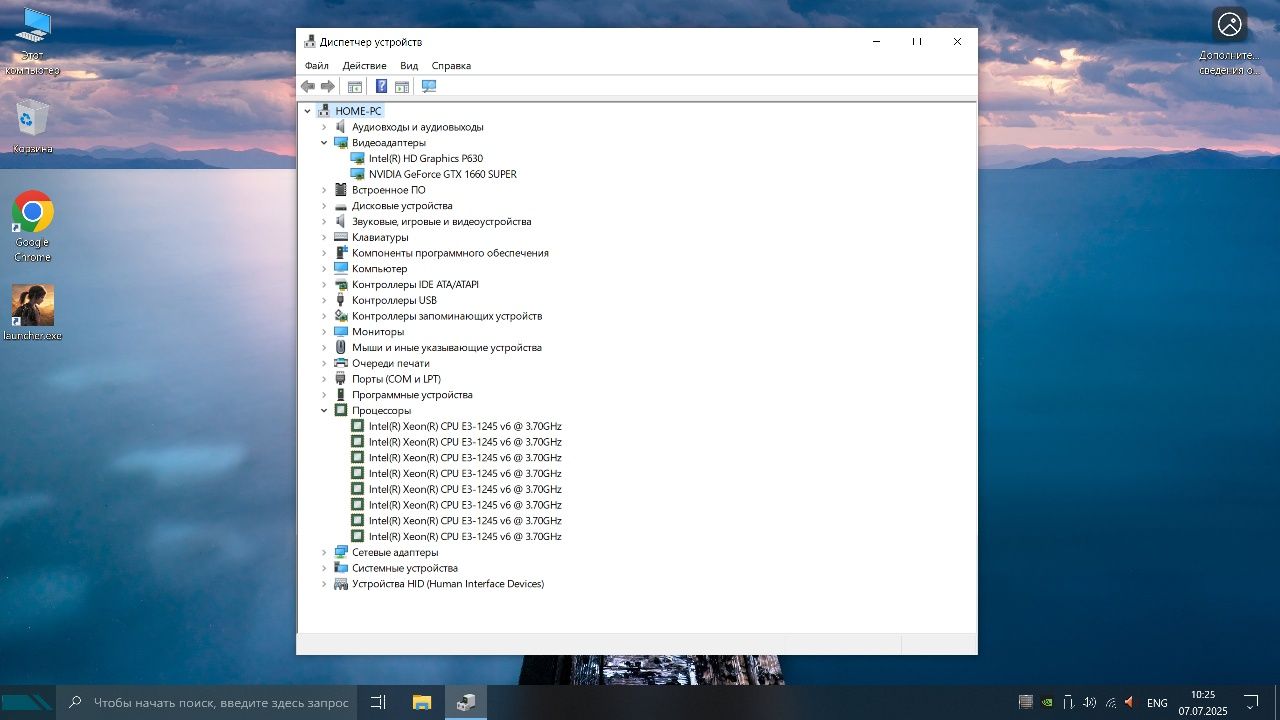Open Task View from the taskbar

[x=378, y=702]
